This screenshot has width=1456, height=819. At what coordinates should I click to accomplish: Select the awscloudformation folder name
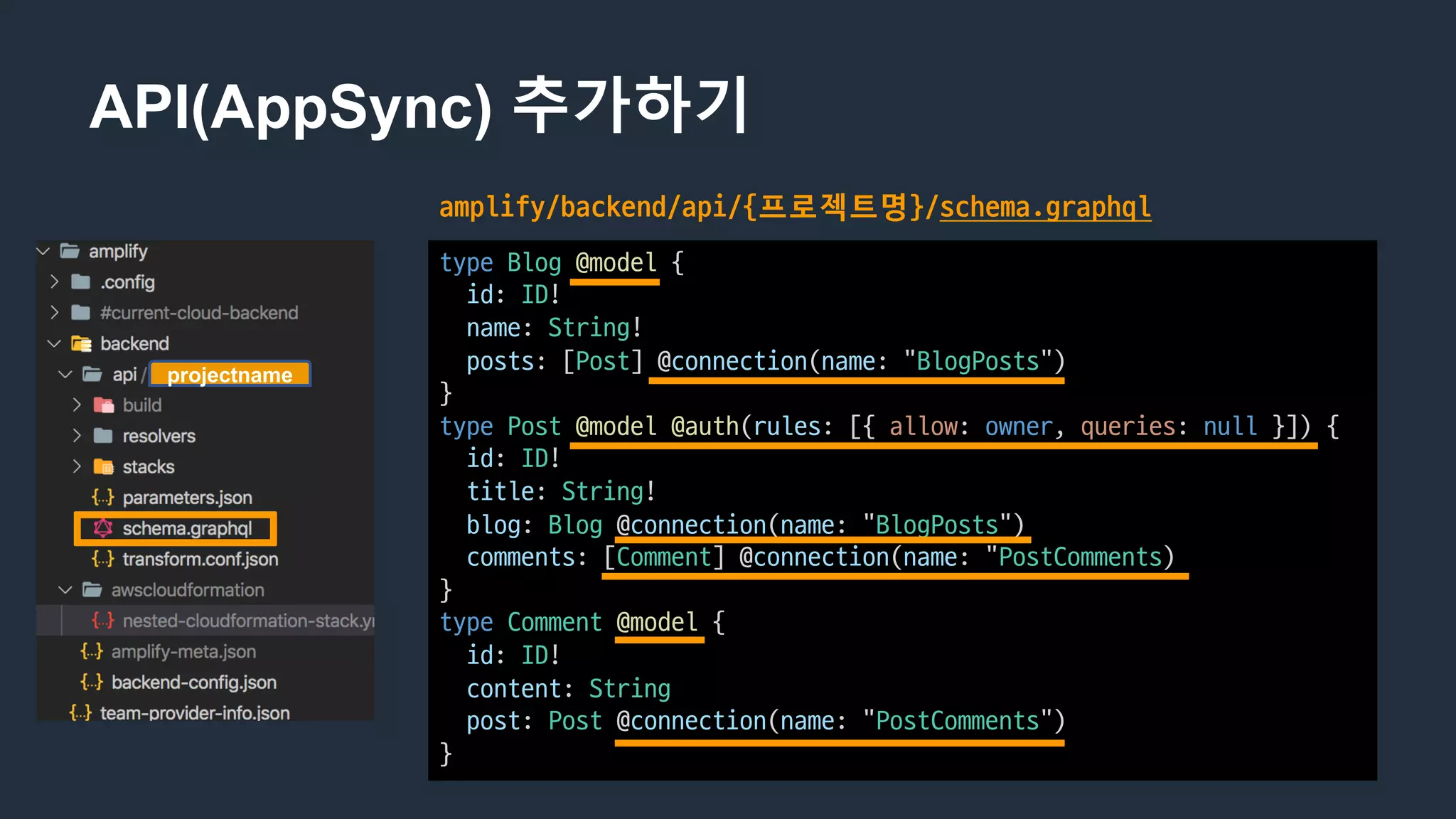point(188,590)
